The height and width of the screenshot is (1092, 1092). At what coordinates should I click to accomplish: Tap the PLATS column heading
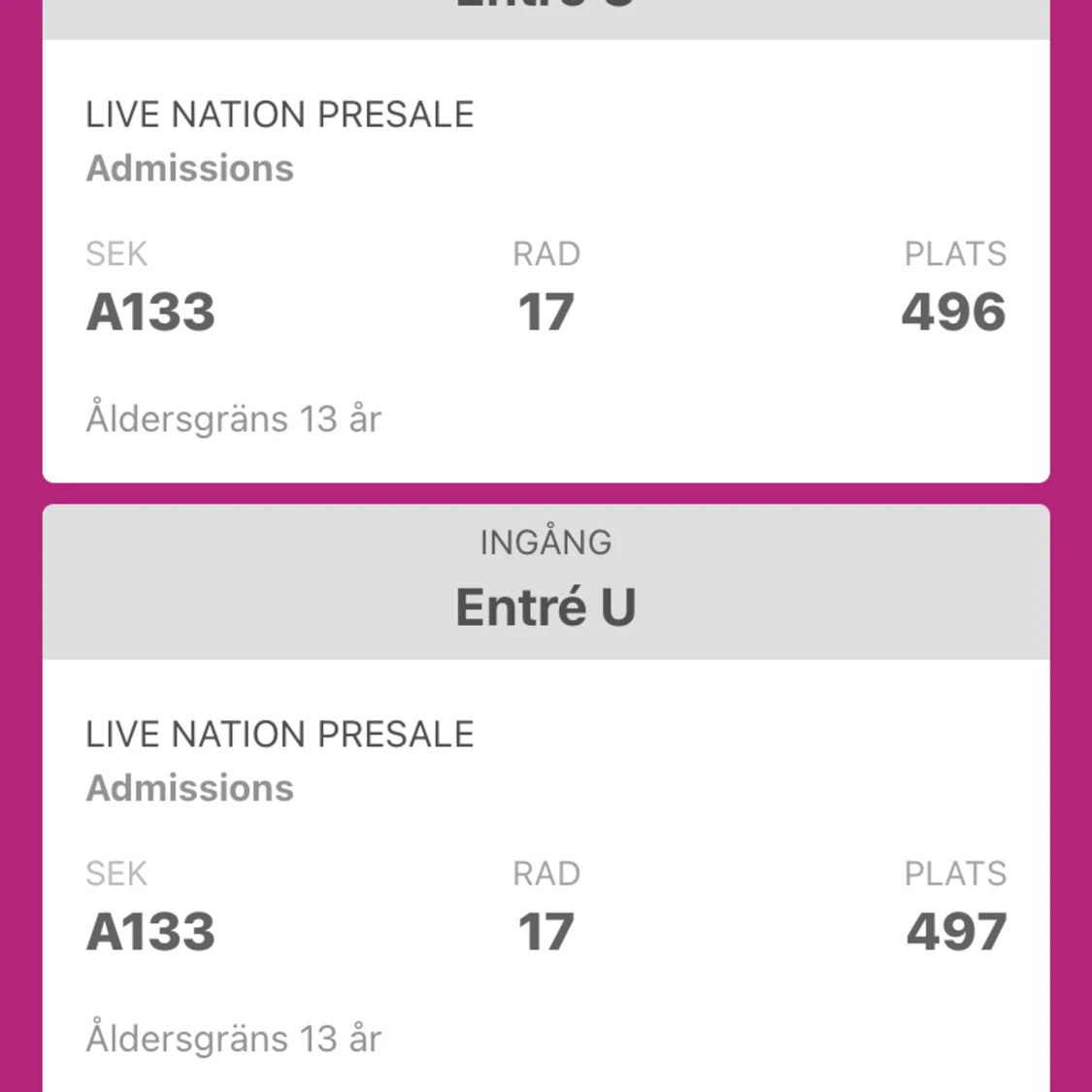956,252
